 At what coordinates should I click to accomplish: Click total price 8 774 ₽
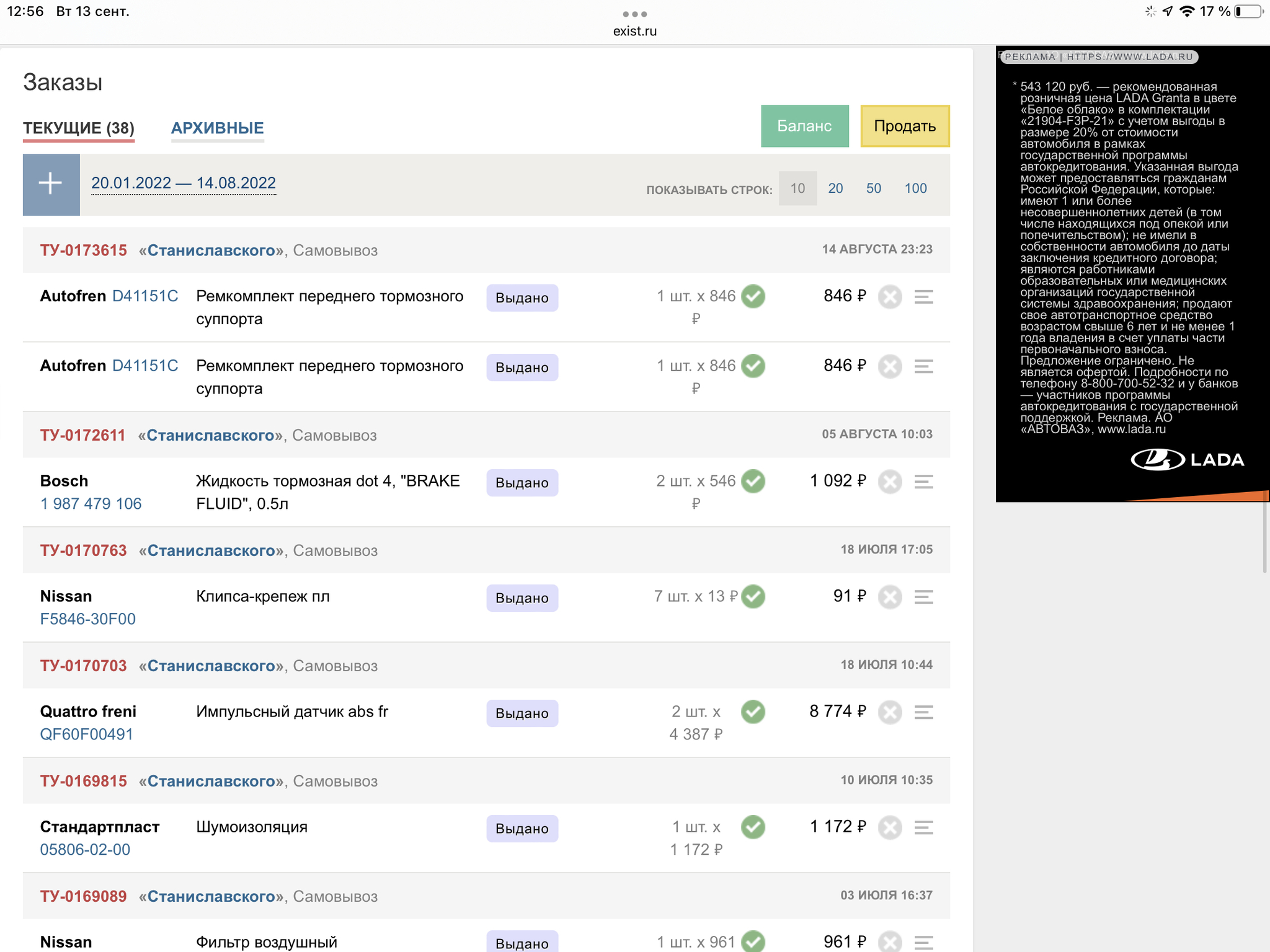coord(838,712)
